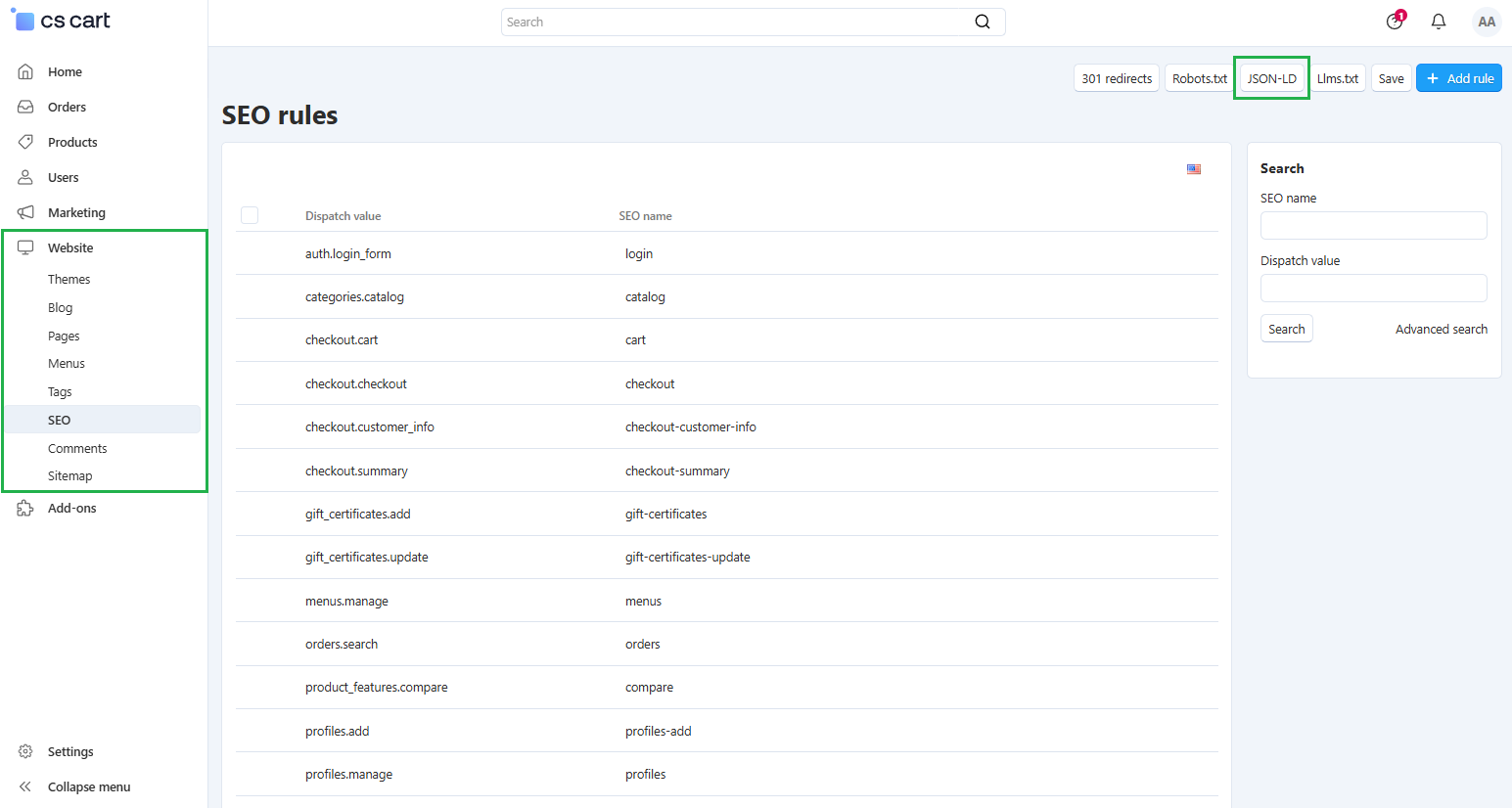
Task: Click the CS-Cart logo
Action: [x=61, y=21]
